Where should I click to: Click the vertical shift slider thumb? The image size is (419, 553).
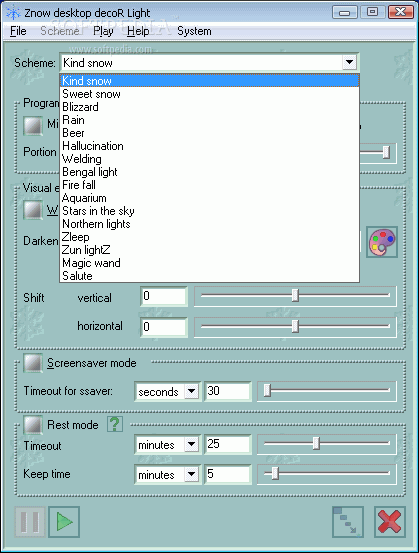295,296
